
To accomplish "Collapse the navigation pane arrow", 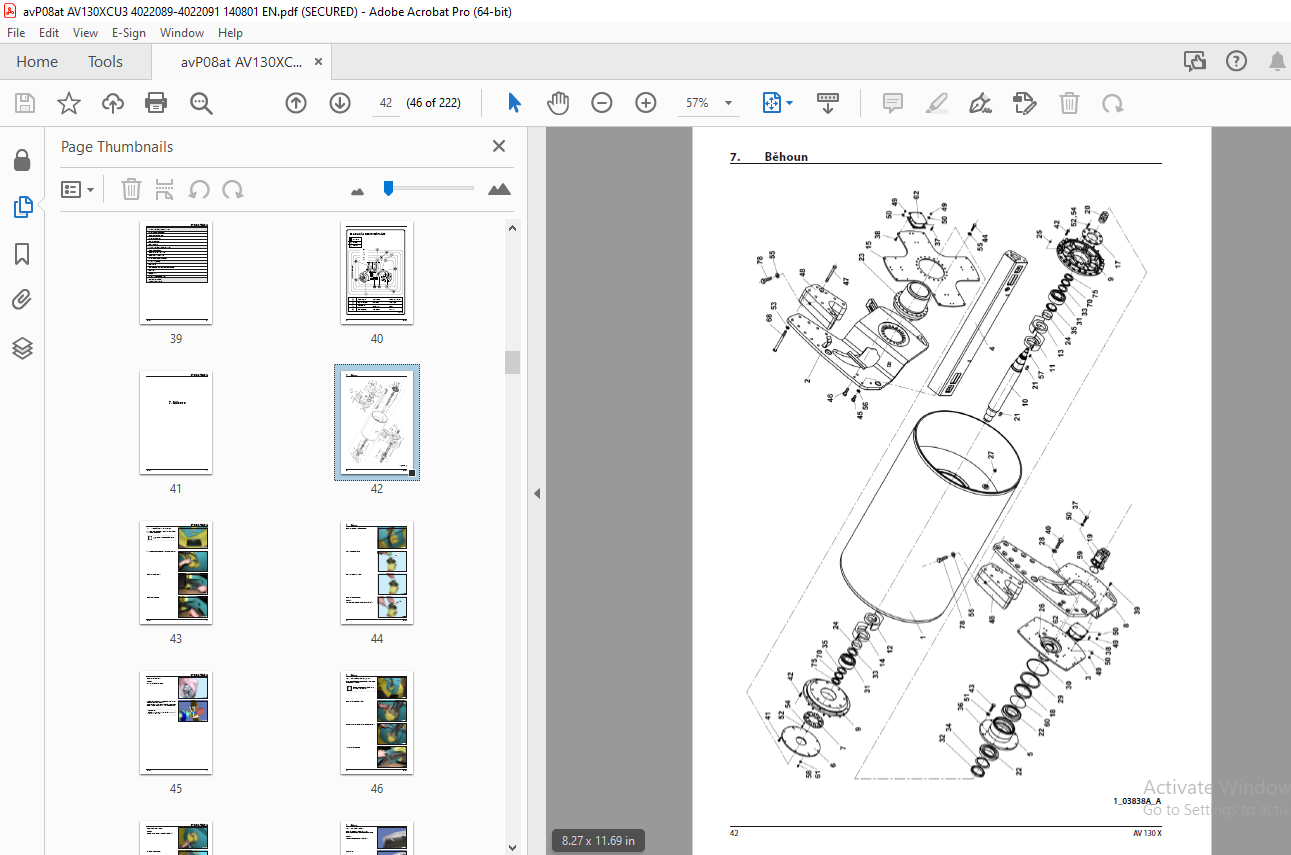I will click(537, 493).
